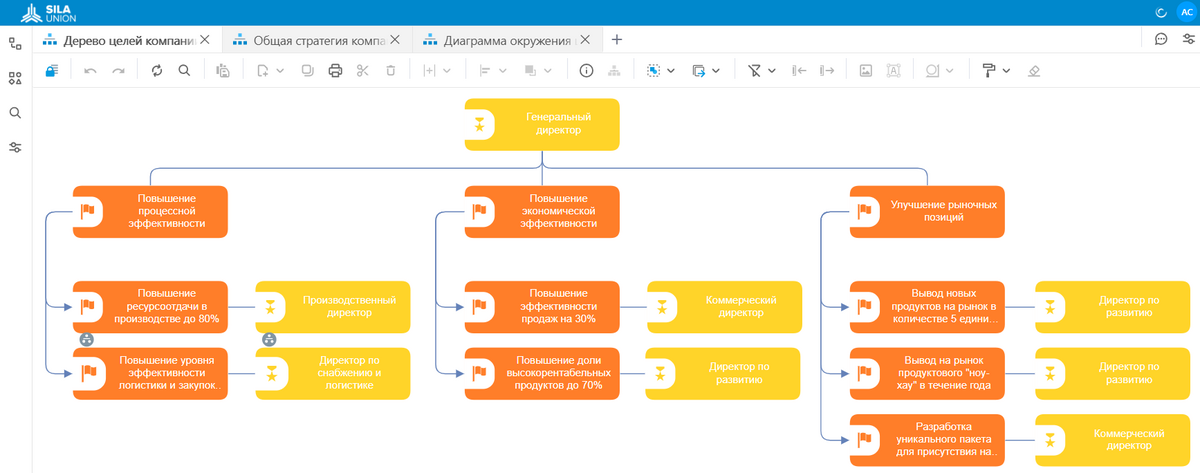This screenshot has height=473, width=1200.
Task: Clear formatting with eraser icon
Action: [x=1034, y=70]
